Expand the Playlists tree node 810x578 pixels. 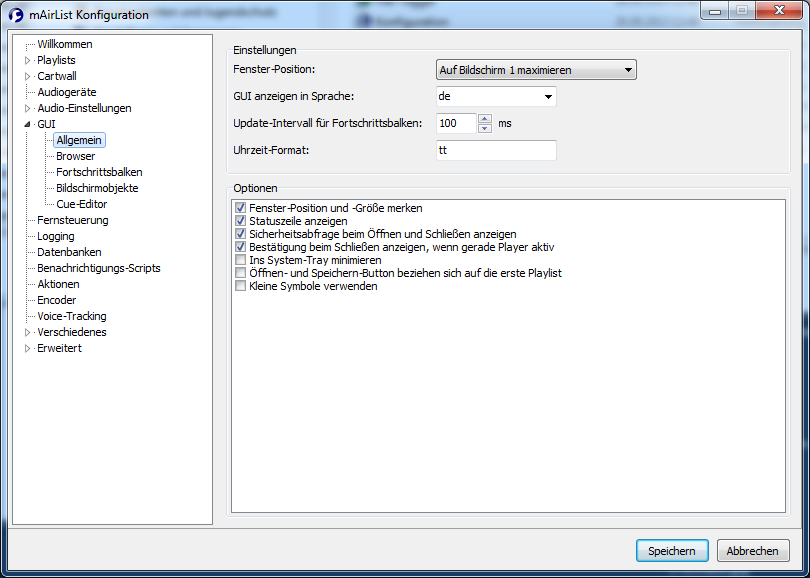(x=28, y=60)
